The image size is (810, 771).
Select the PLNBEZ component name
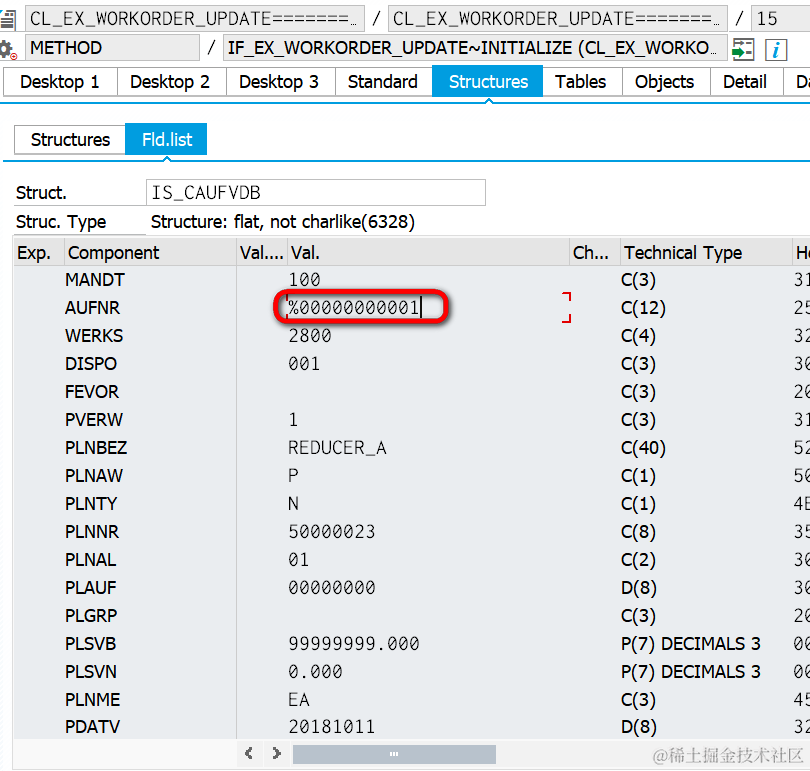click(96, 447)
